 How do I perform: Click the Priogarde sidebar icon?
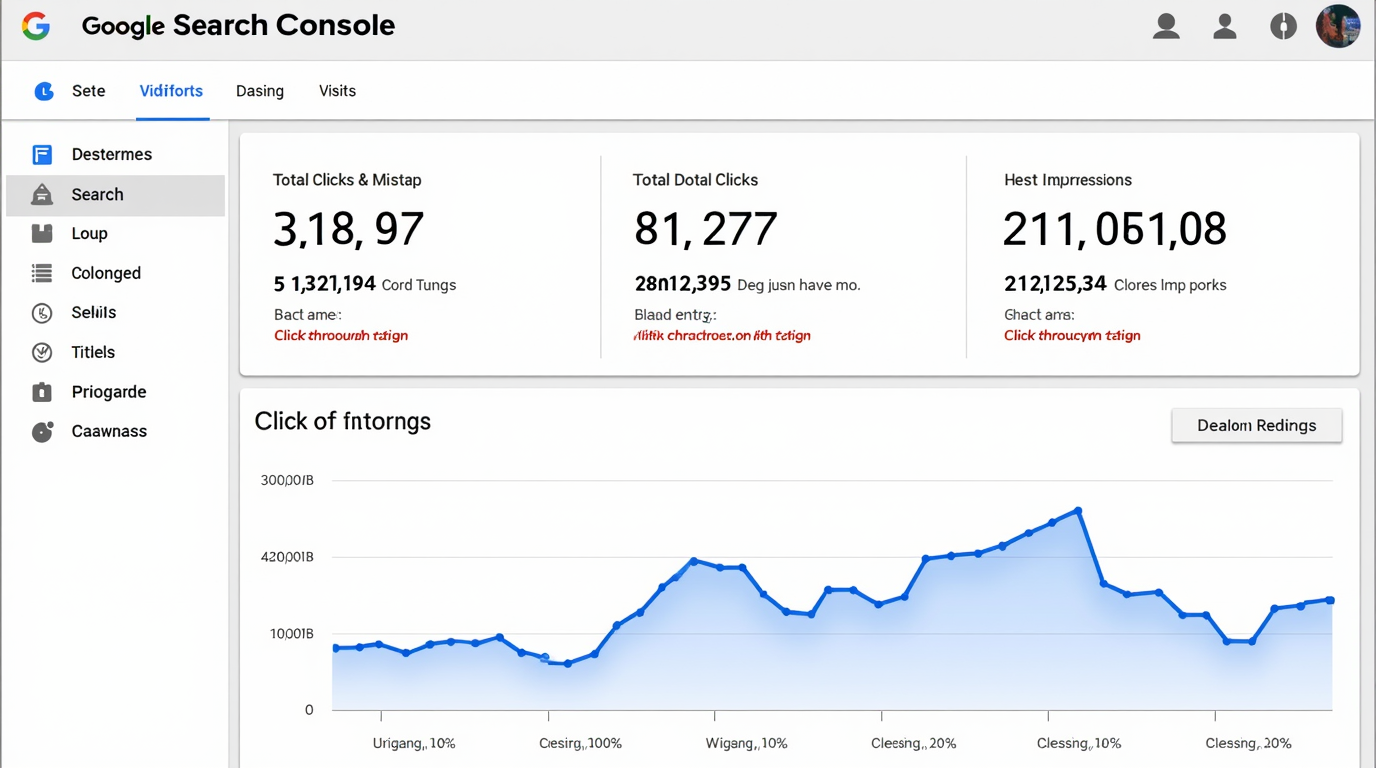point(42,392)
